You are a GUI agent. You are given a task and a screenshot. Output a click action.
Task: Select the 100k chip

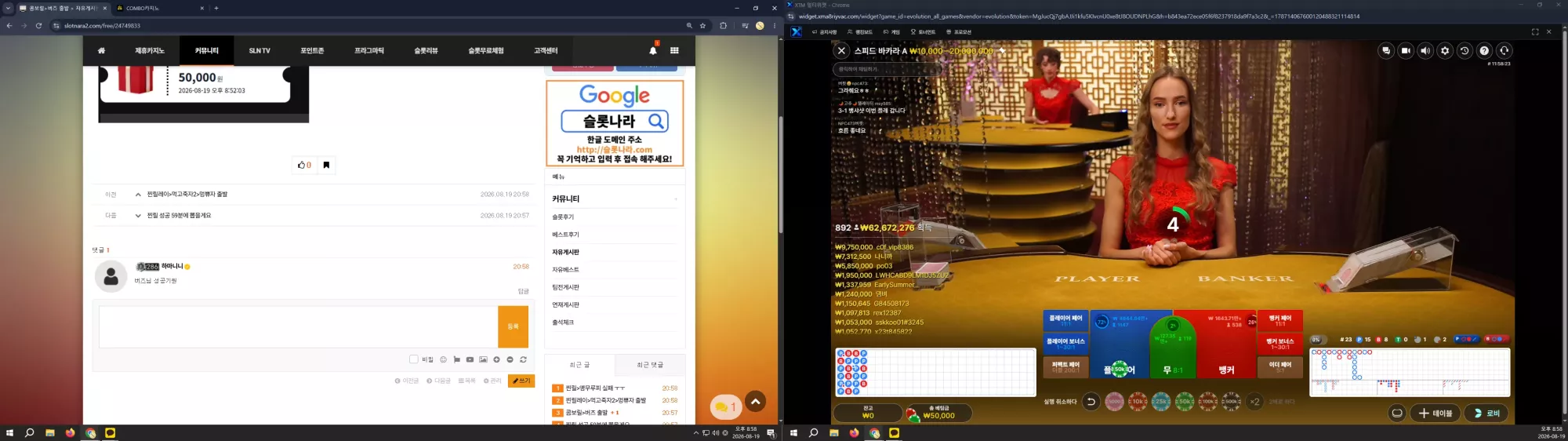tap(1208, 402)
